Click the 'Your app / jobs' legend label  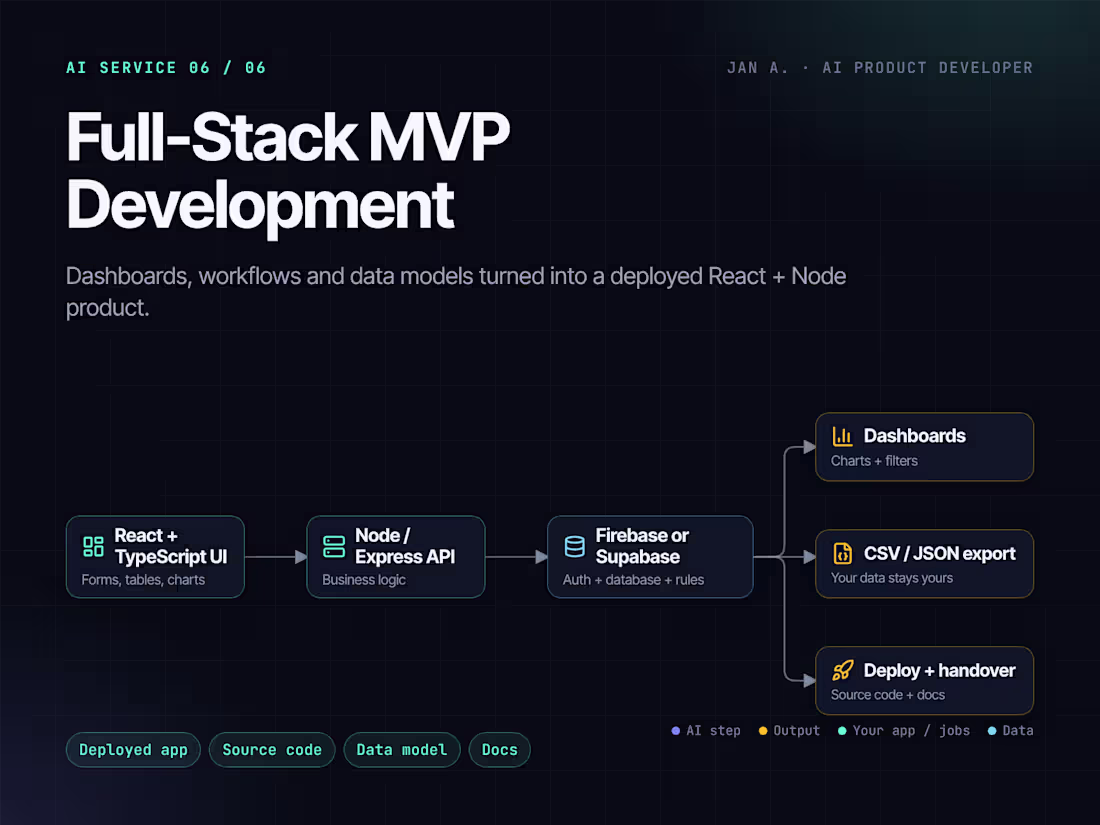(911, 731)
